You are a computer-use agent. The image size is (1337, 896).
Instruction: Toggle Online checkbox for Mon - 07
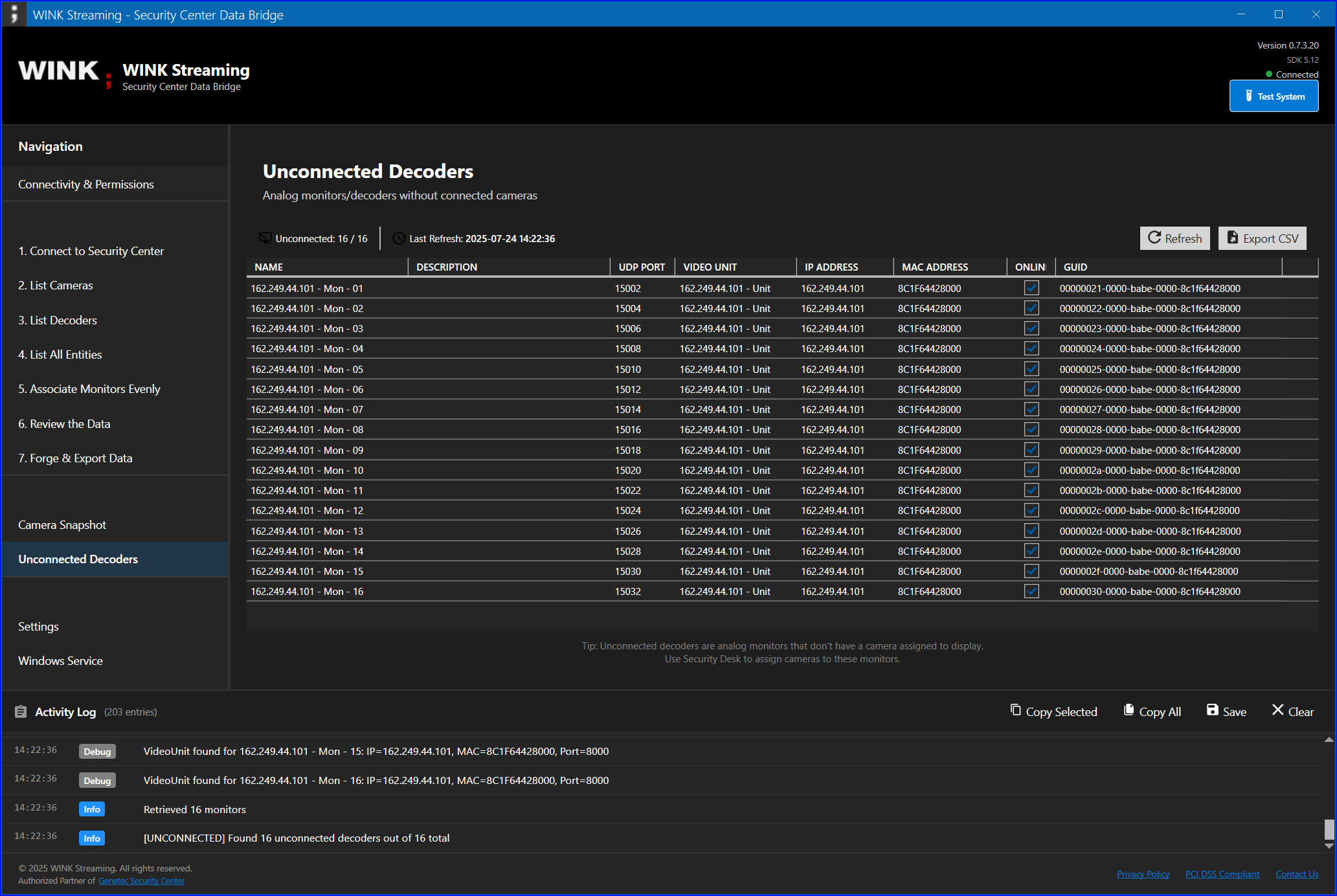(1031, 409)
